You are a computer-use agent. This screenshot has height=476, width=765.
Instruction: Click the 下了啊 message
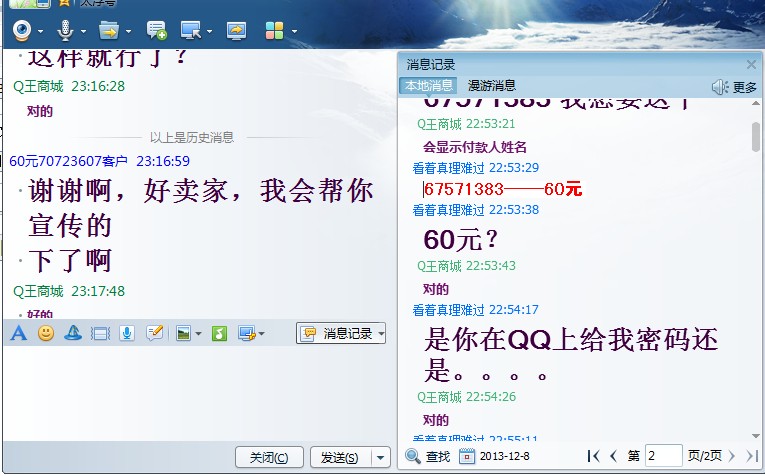[70, 260]
